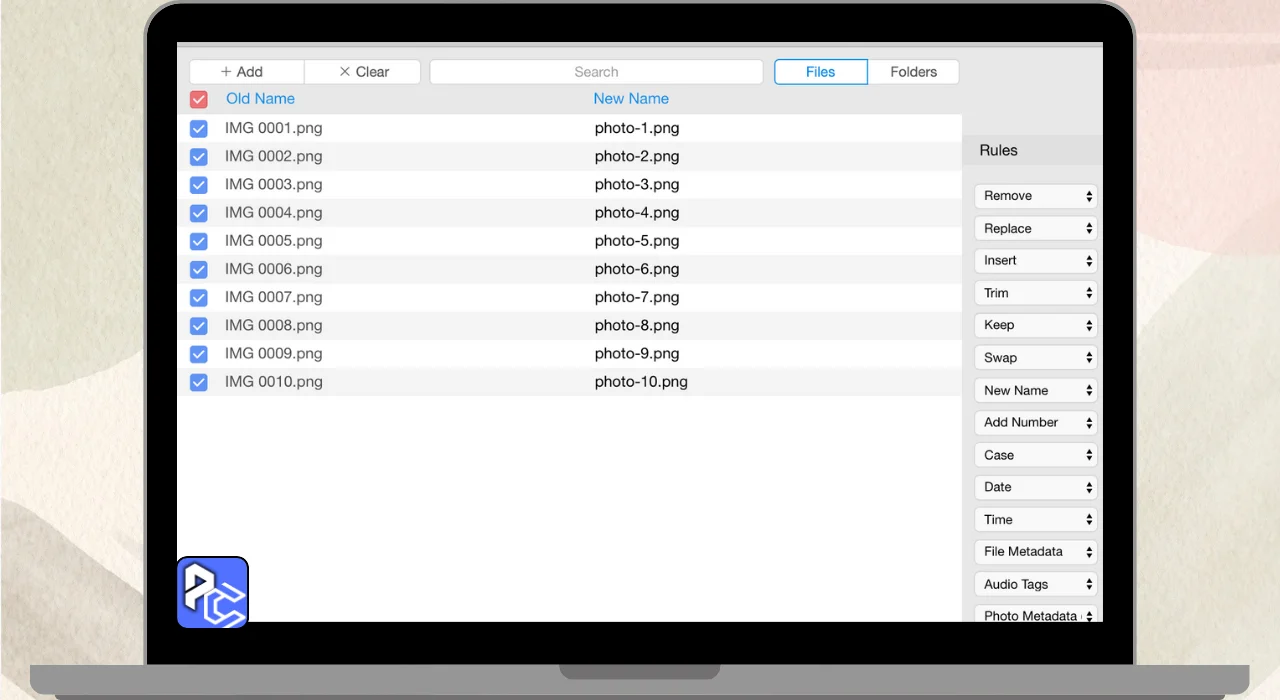Select the IMG 0003.png old name
The image size is (1280, 700).
(273, 184)
